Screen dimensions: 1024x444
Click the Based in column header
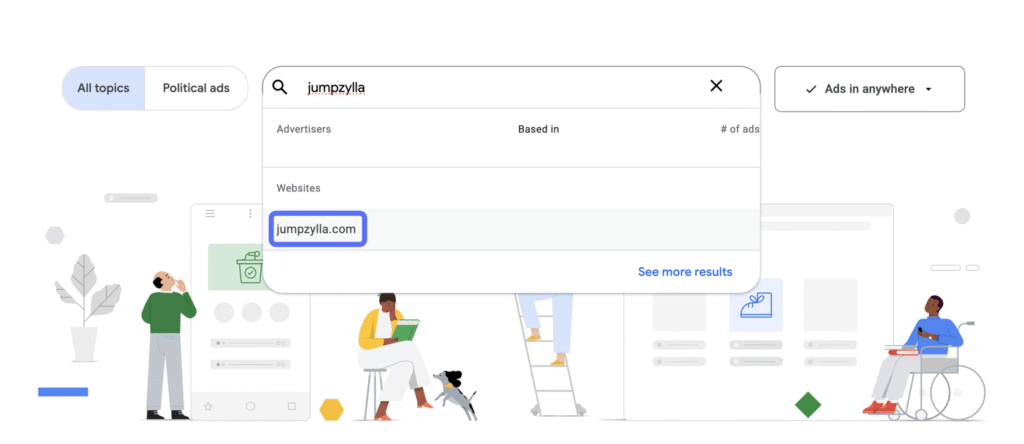click(x=538, y=129)
